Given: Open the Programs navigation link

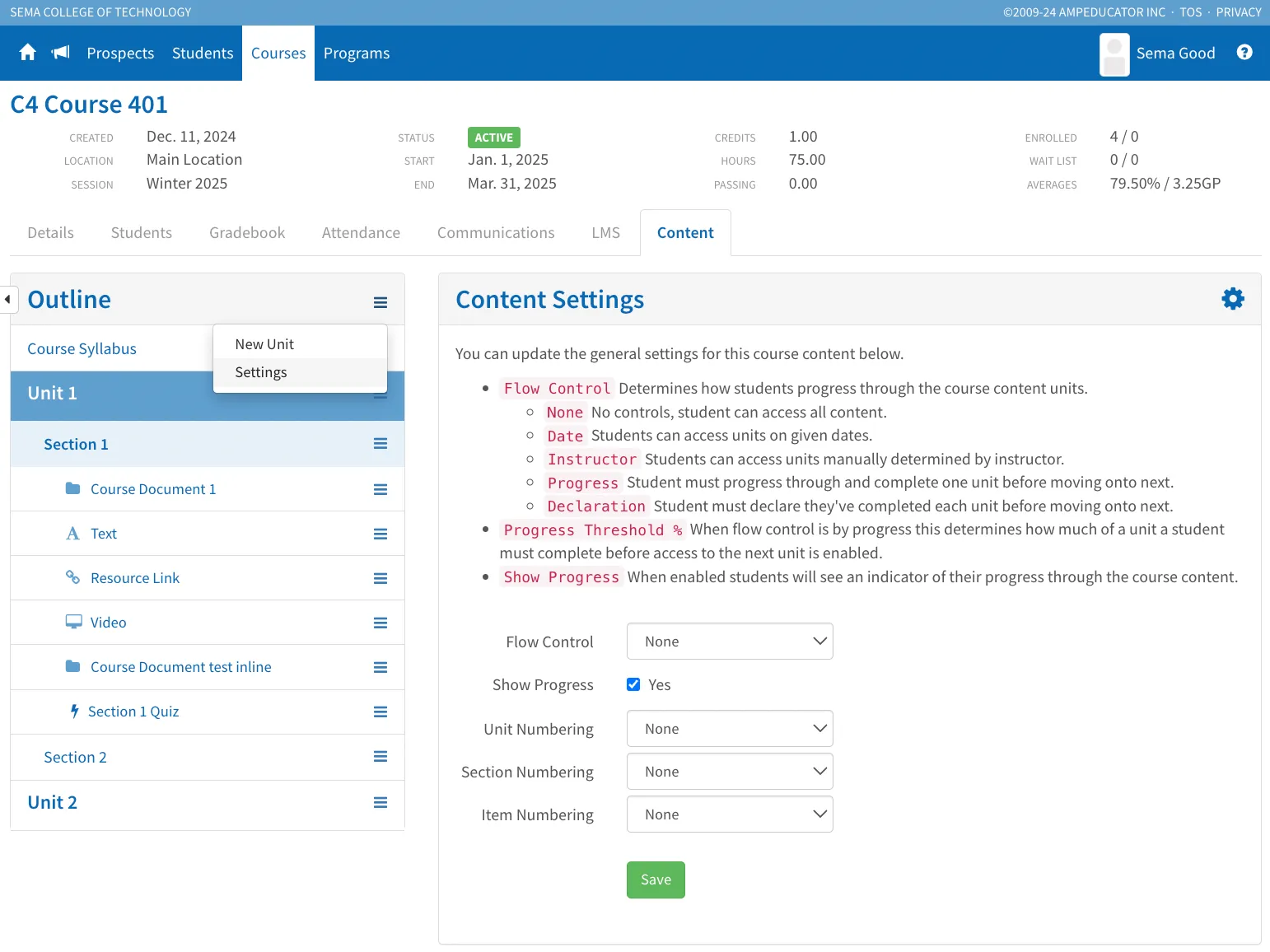Looking at the screenshot, I should click(357, 54).
